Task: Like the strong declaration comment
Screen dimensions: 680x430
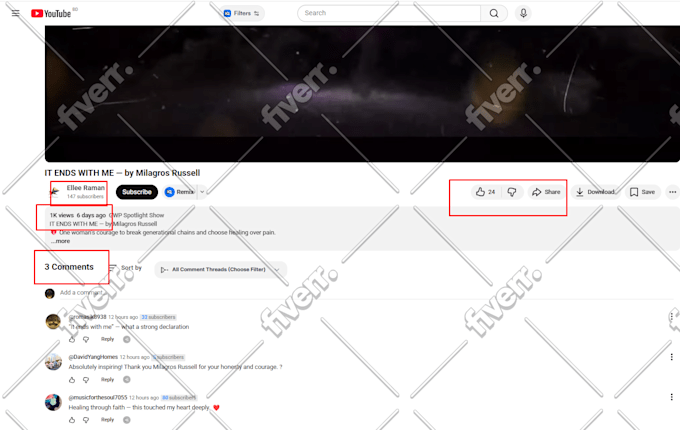Action: [72, 339]
